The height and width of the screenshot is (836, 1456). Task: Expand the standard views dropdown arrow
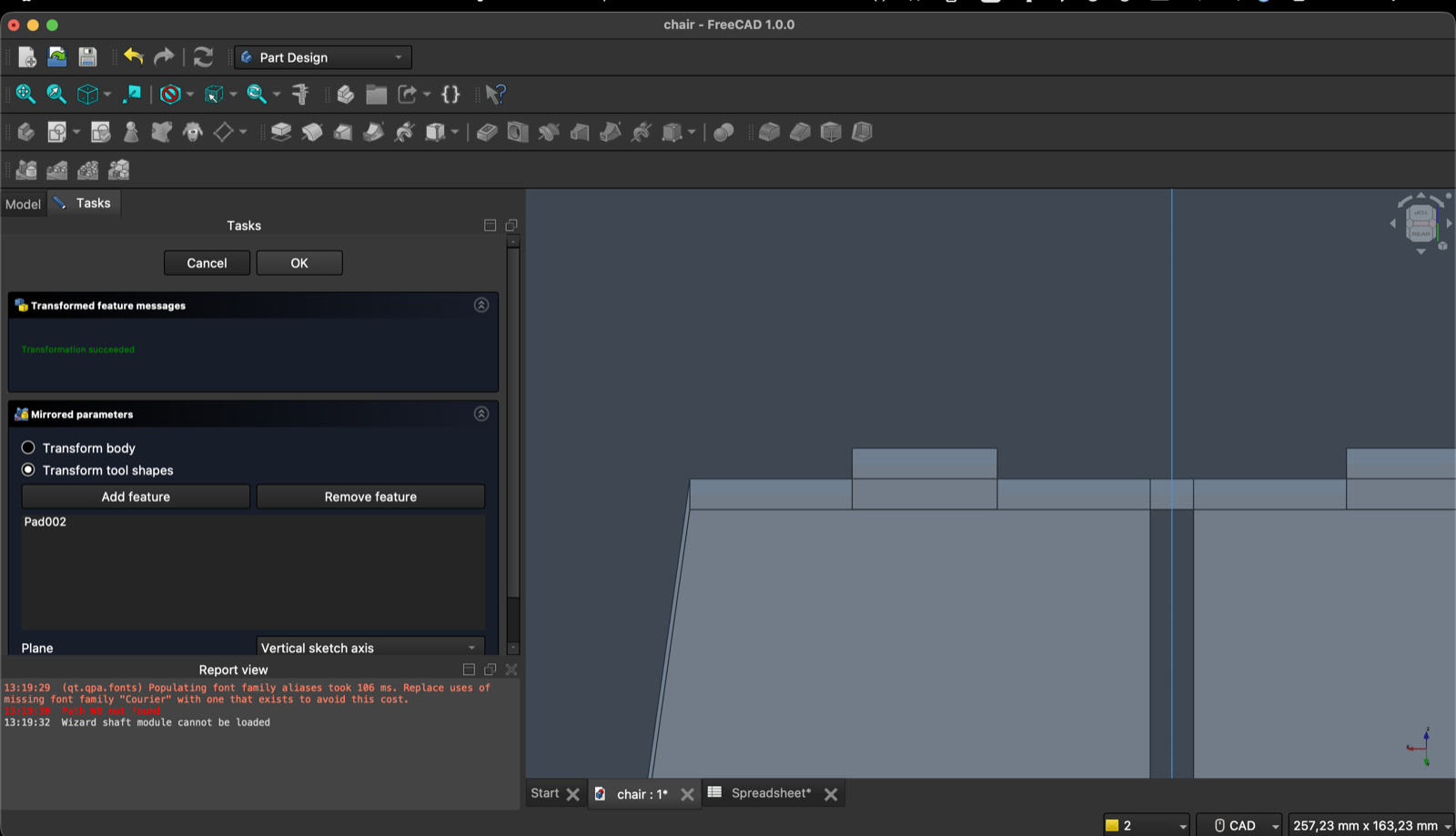pyautogui.click(x=107, y=95)
